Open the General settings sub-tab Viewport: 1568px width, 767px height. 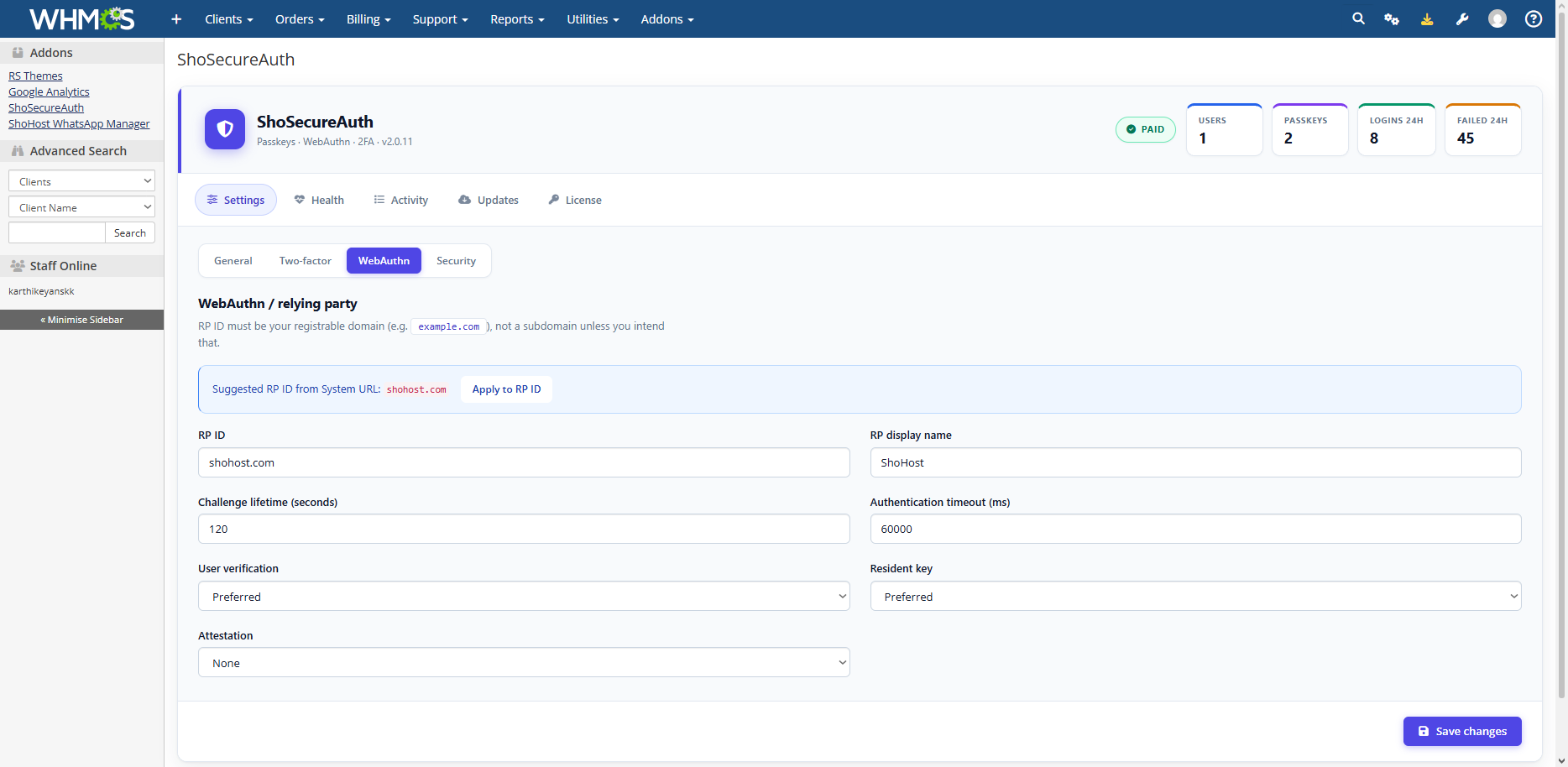pyautogui.click(x=233, y=261)
